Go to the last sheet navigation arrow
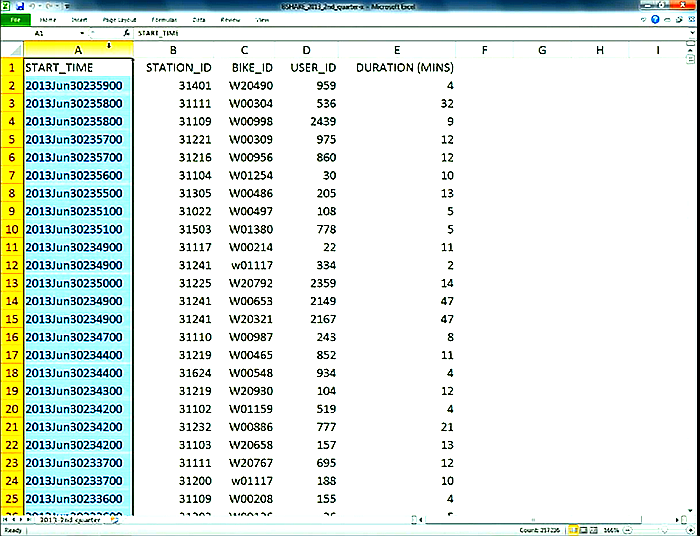The width and height of the screenshot is (700, 536). (29, 520)
